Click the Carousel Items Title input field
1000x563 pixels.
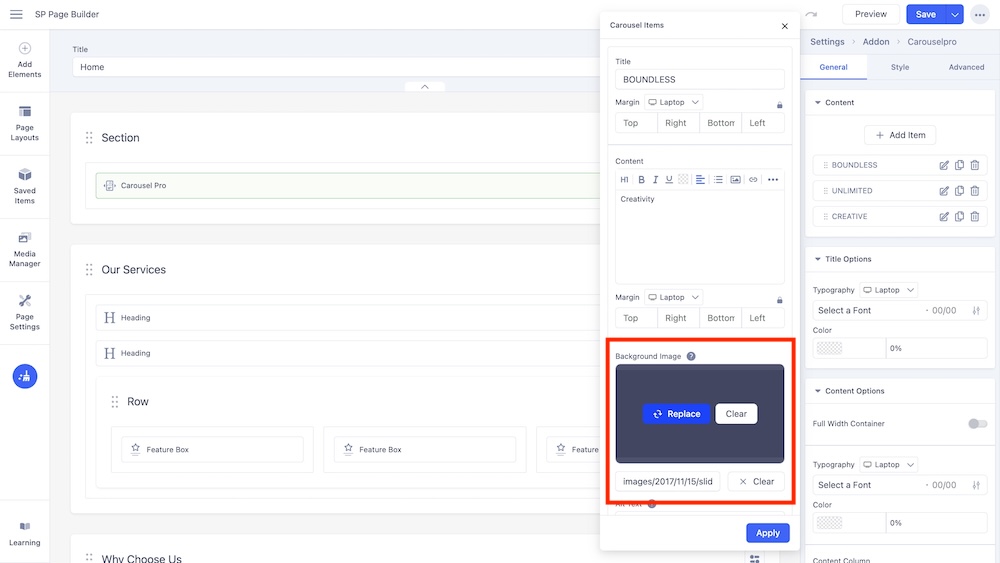[x=700, y=80]
